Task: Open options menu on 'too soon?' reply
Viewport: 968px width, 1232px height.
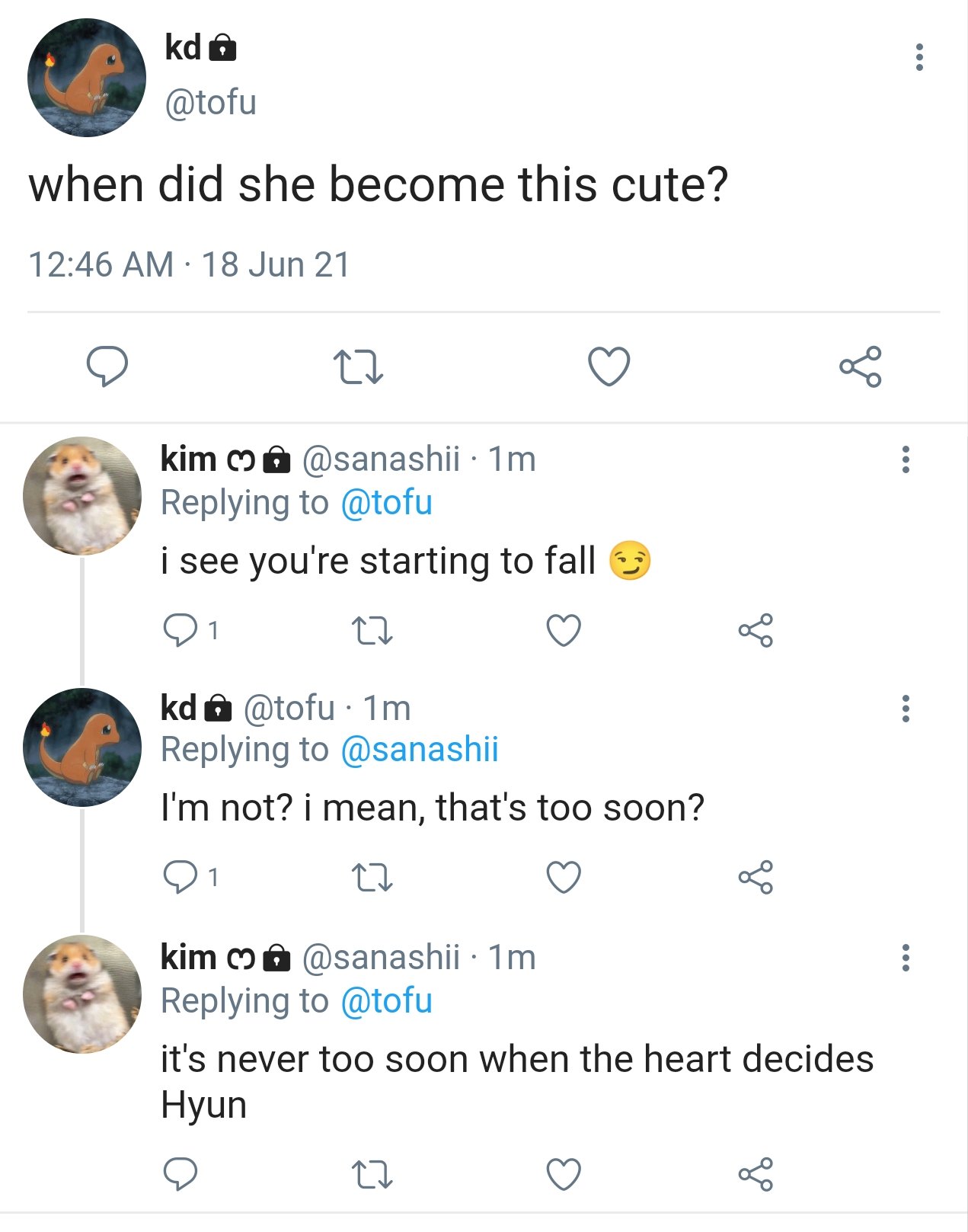Action: 906,709
